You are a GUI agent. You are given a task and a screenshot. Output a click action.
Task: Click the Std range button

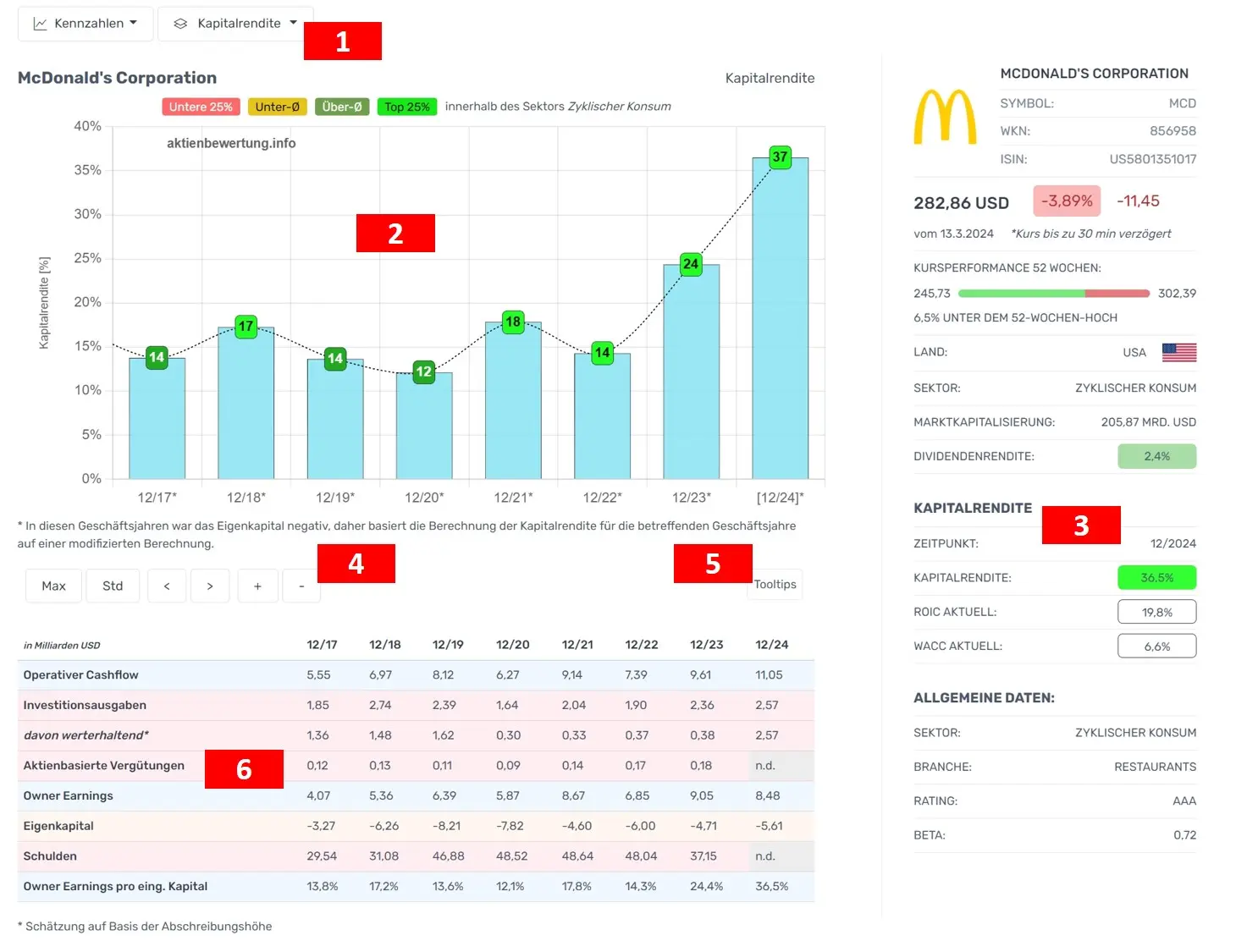tap(113, 586)
